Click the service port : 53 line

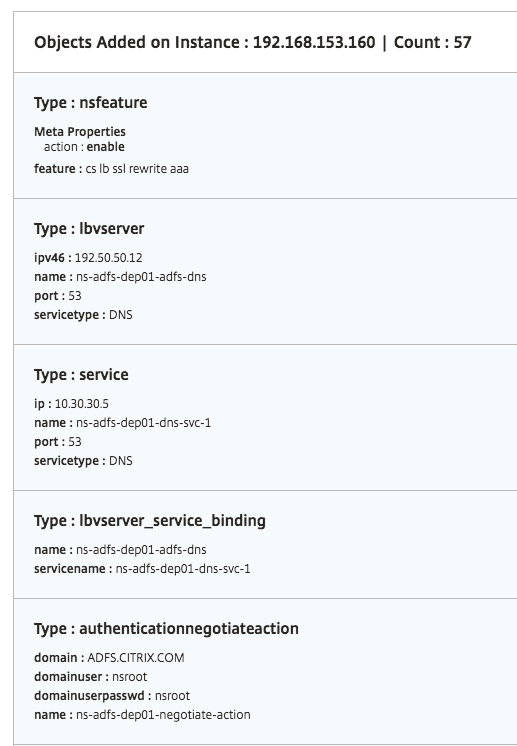tap(58, 442)
